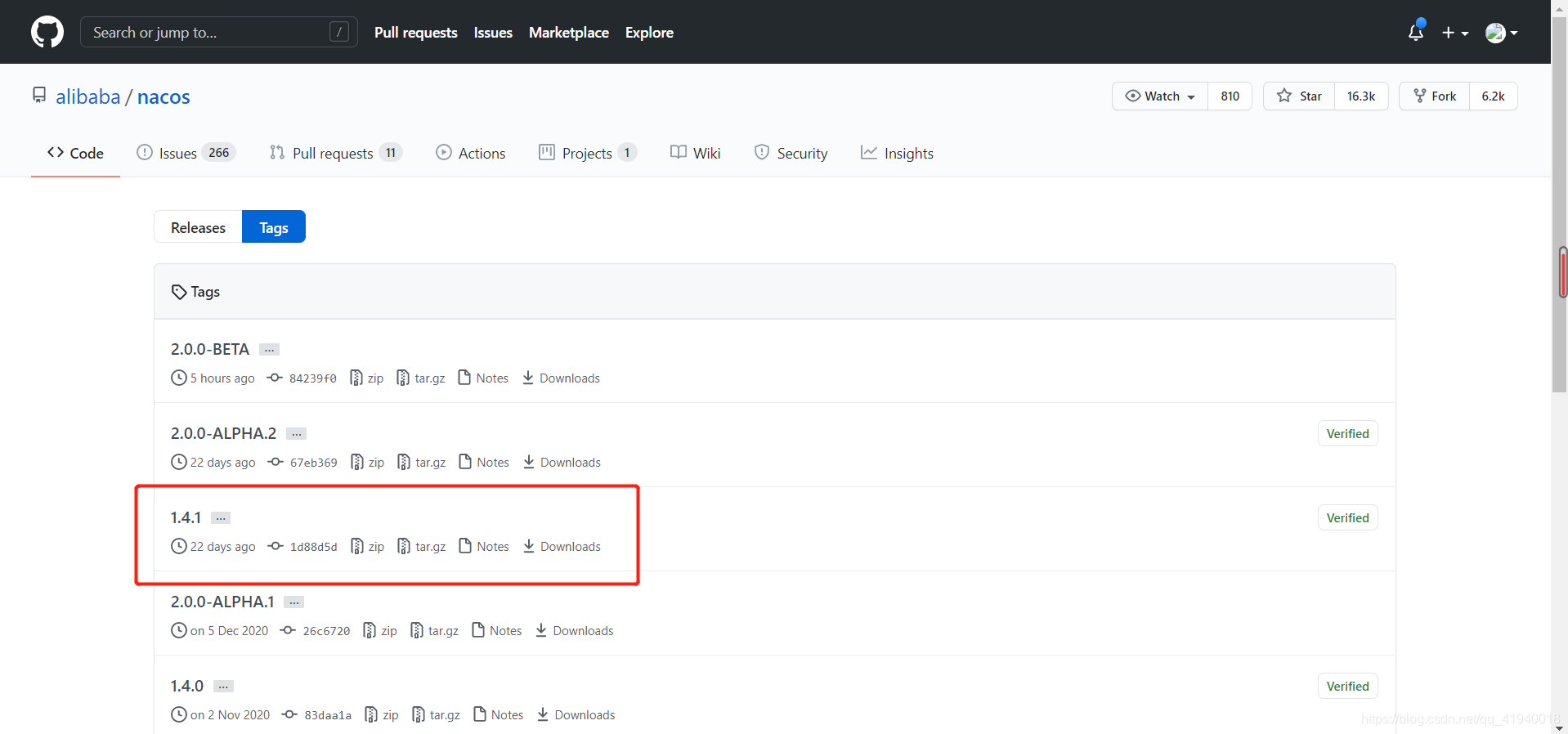The image size is (1568, 734).
Task: Download tar.gz for 2.0.0-BETA
Action: [421, 378]
